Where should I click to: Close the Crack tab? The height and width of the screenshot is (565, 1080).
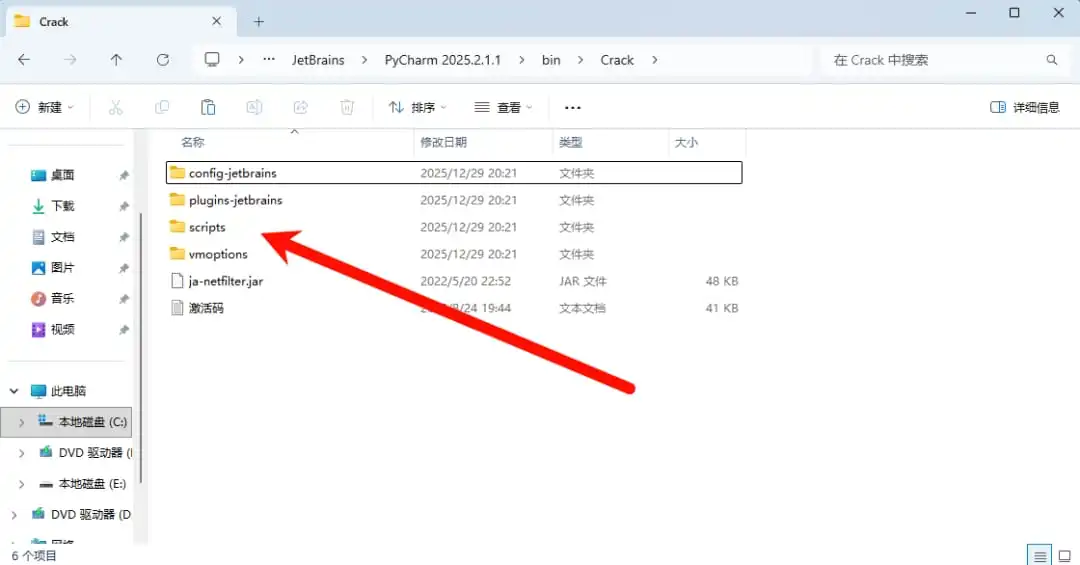pyautogui.click(x=216, y=21)
